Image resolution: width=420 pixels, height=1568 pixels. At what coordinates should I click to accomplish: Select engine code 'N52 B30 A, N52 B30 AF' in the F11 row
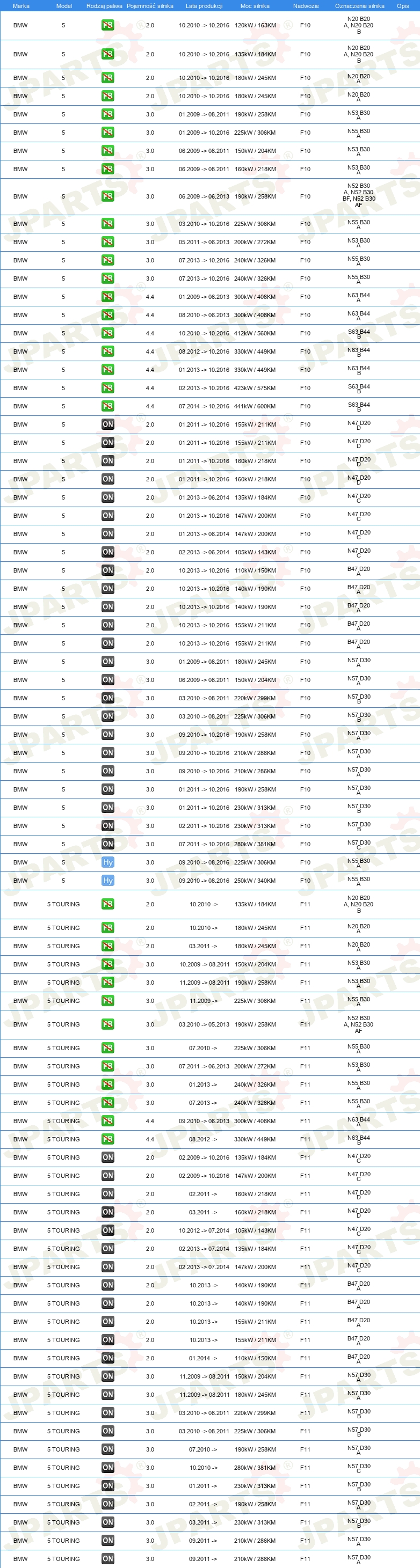pyautogui.click(x=358, y=1024)
